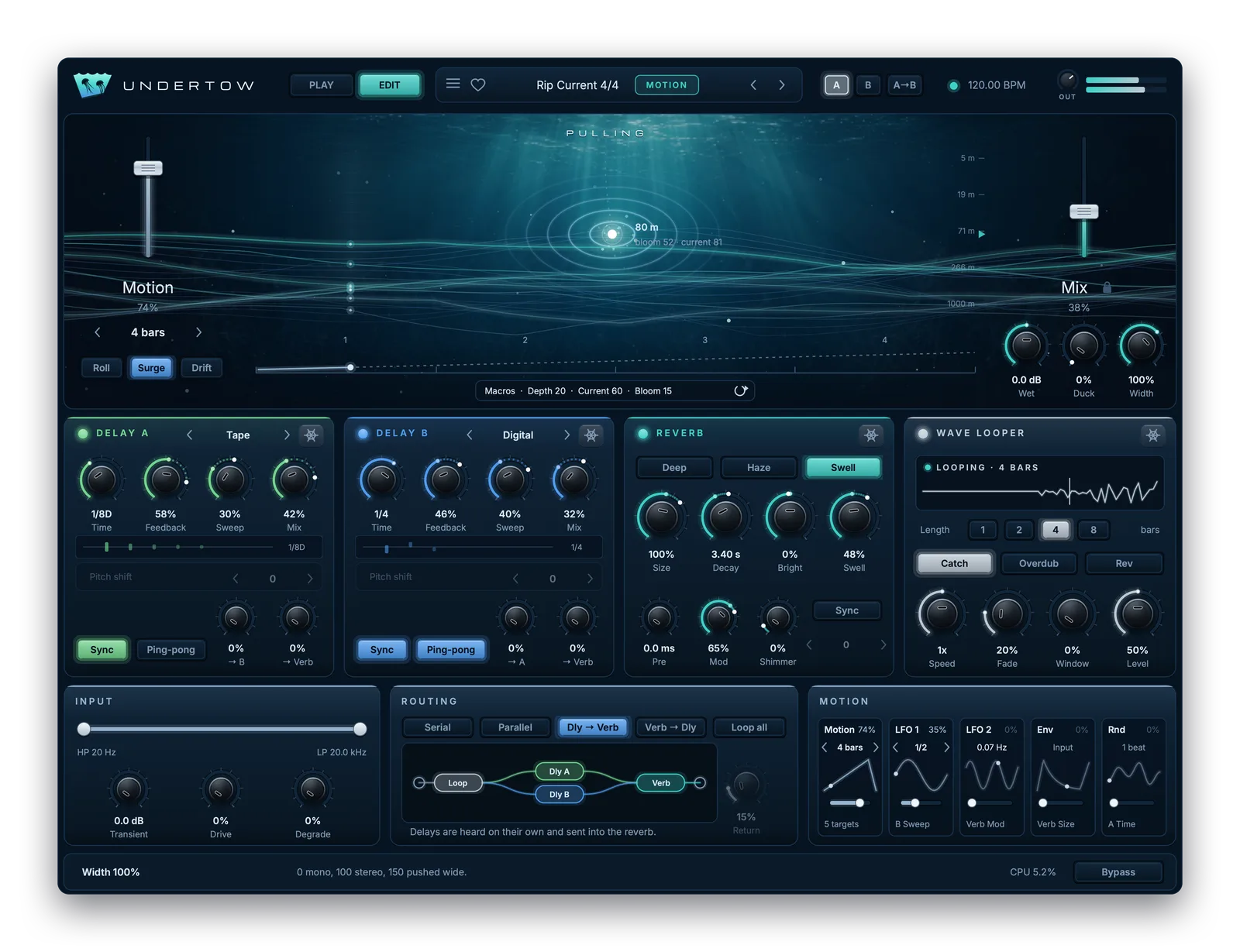Click the Loop node in routing graph

(x=458, y=783)
